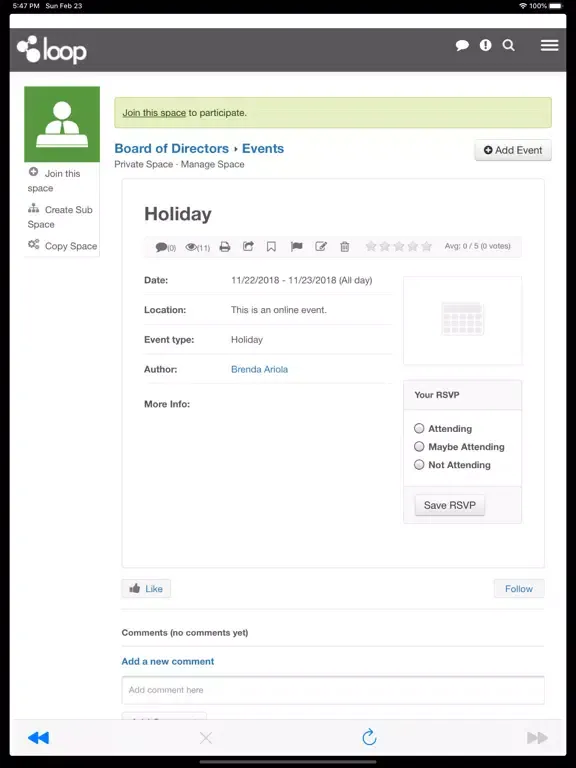Open the Loop logo home link
The height and width of the screenshot is (768, 576).
click(52, 50)
